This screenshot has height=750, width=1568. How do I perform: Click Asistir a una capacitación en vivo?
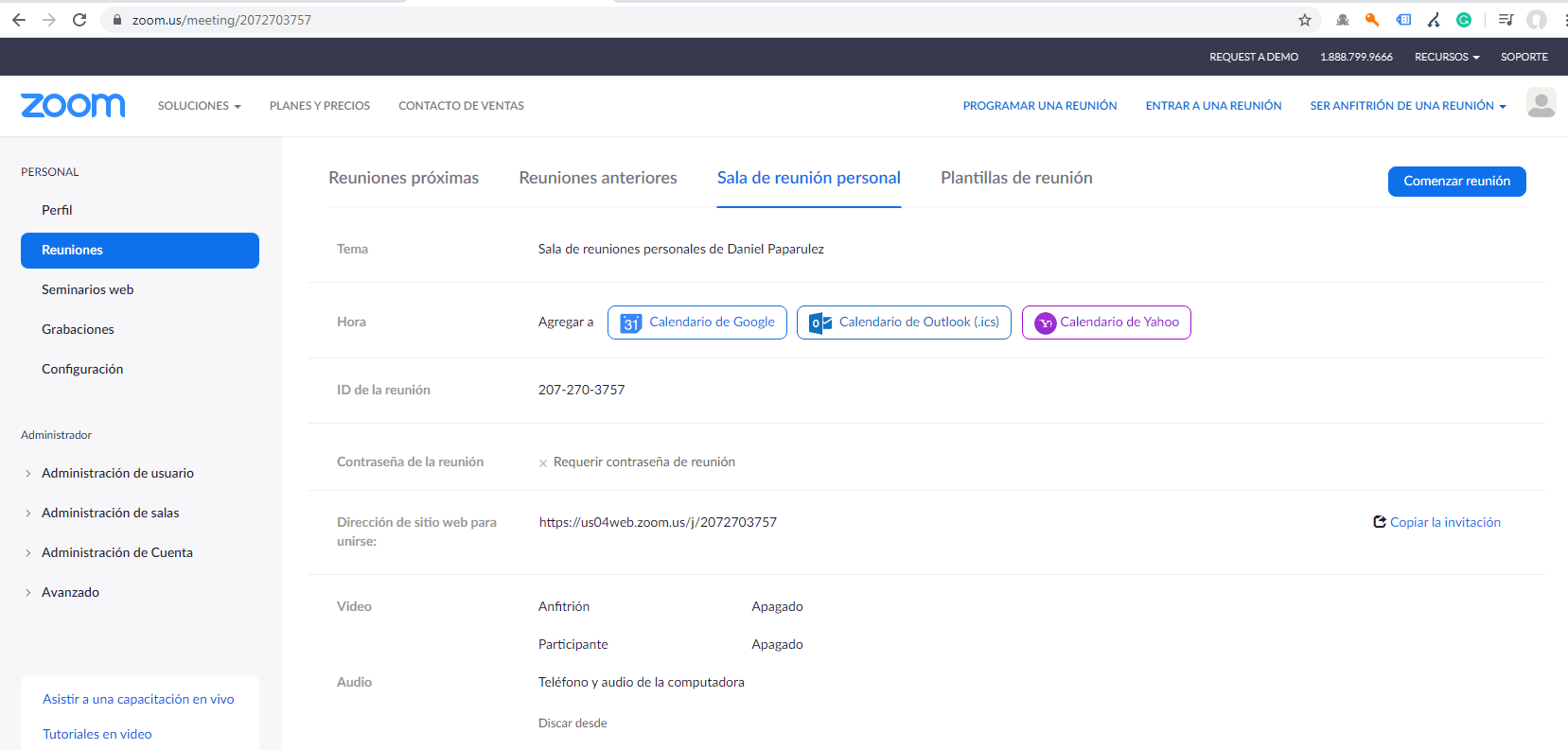[138, 699]
